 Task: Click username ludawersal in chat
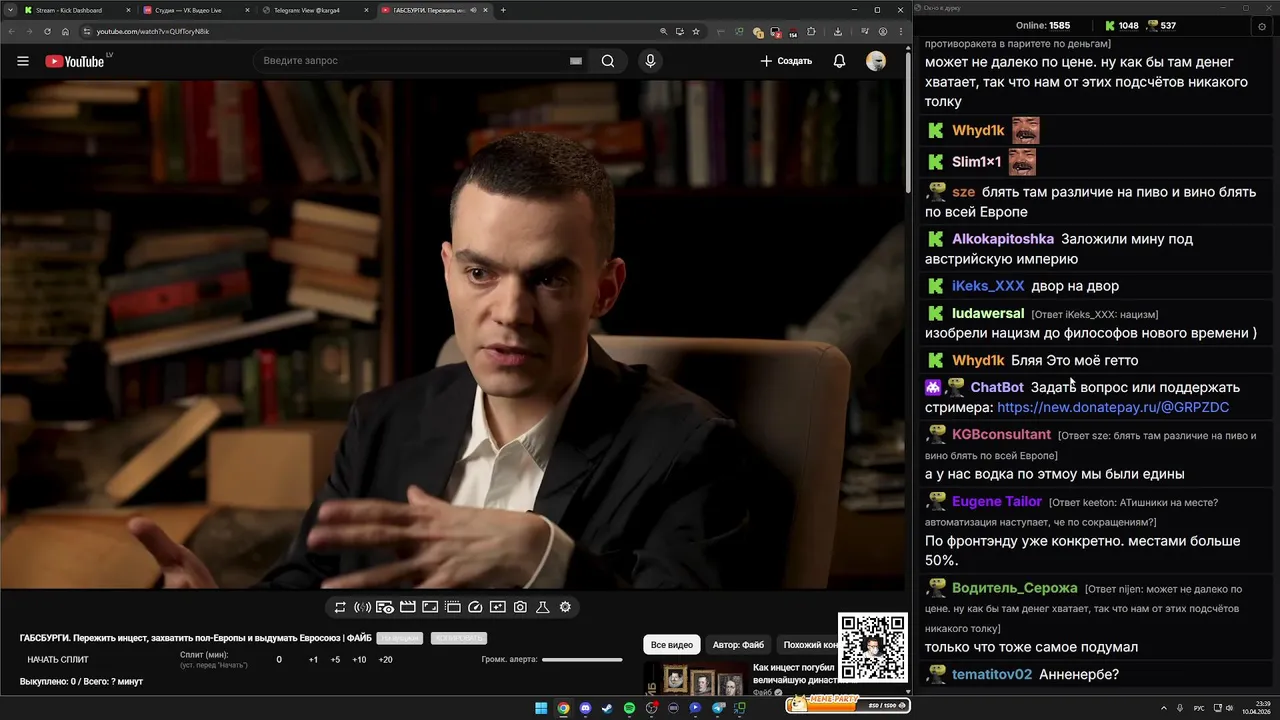click(988, 314)
